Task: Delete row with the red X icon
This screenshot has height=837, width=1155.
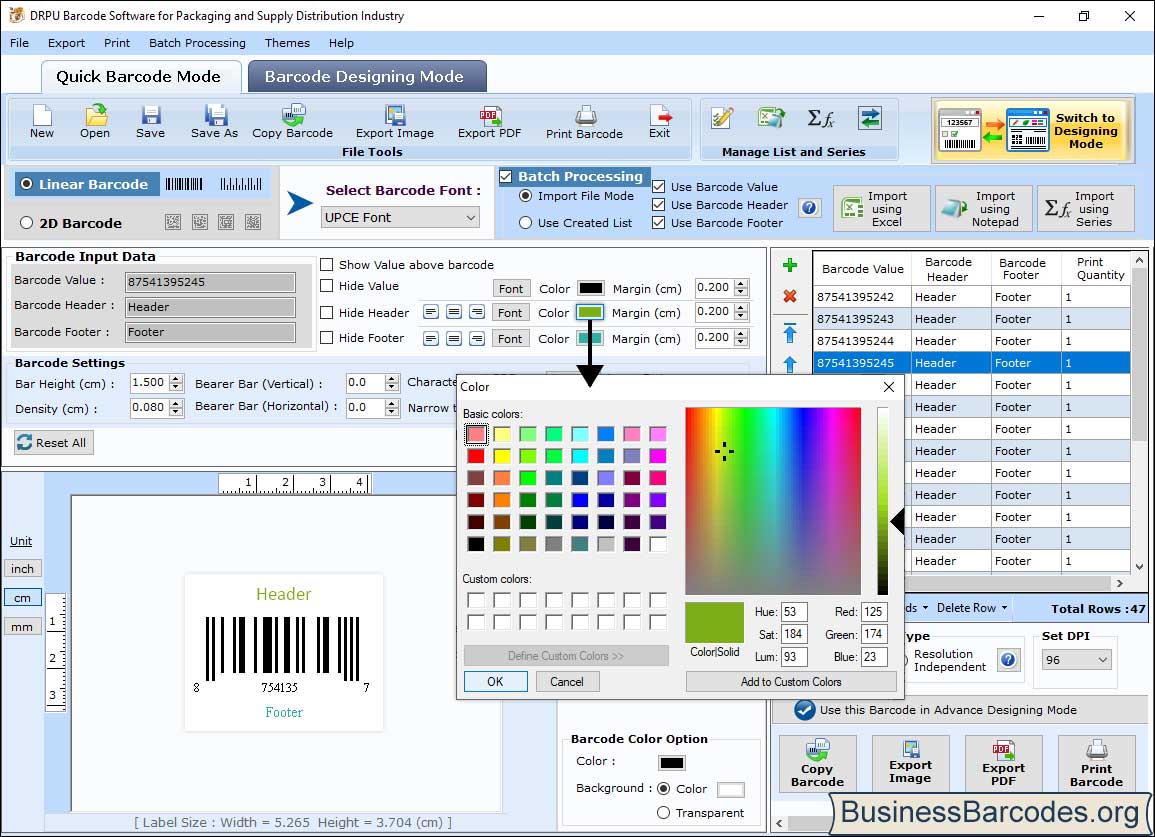Action: click(790, 296)
